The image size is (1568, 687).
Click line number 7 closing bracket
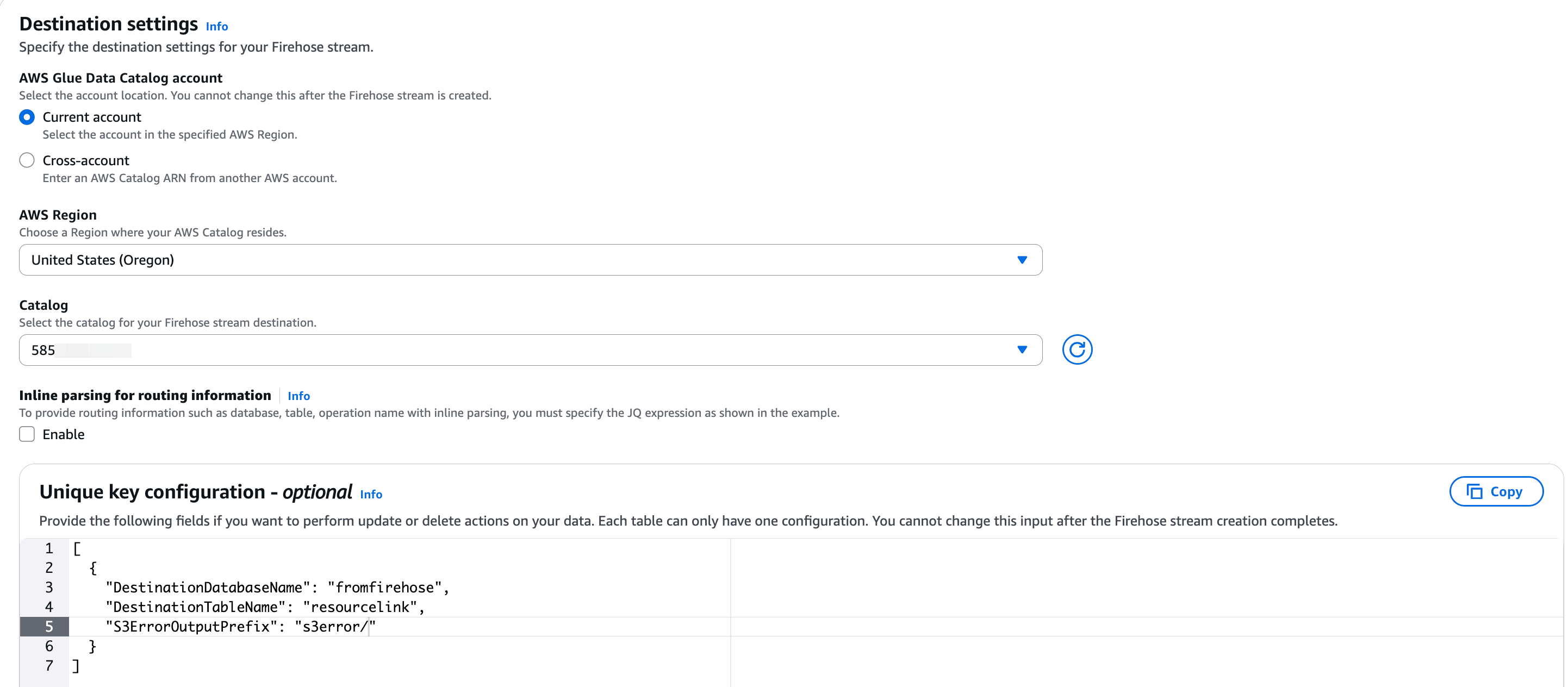point(76,666)
